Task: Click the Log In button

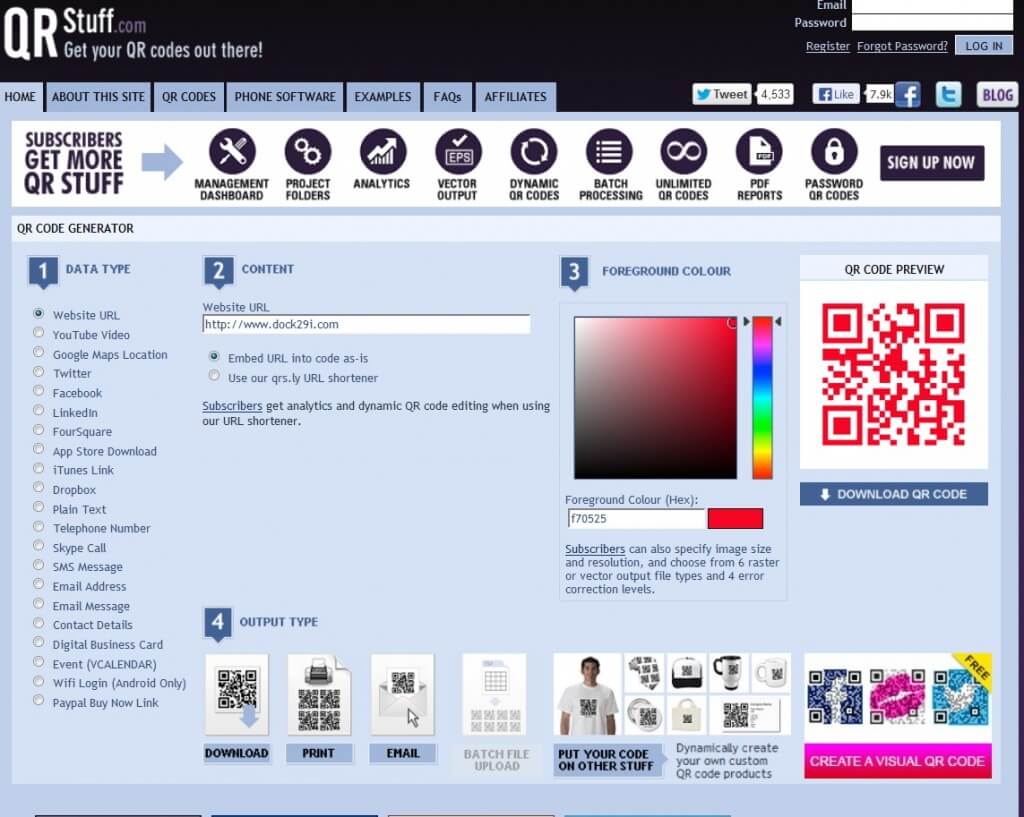Action: 984,46
